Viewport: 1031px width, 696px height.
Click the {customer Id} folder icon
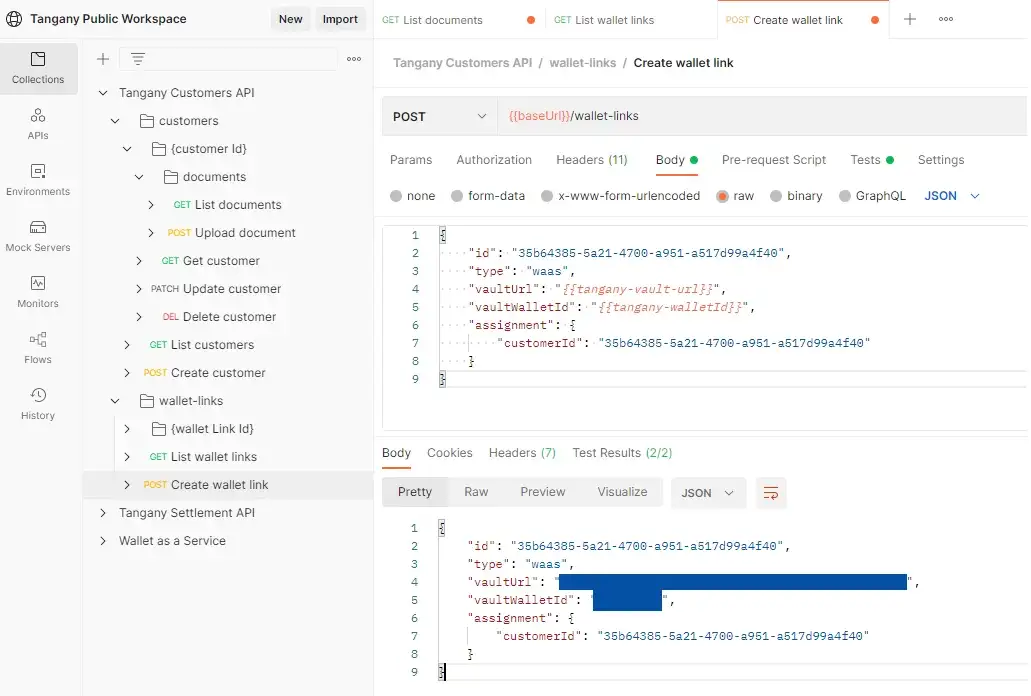pos(158,149)
